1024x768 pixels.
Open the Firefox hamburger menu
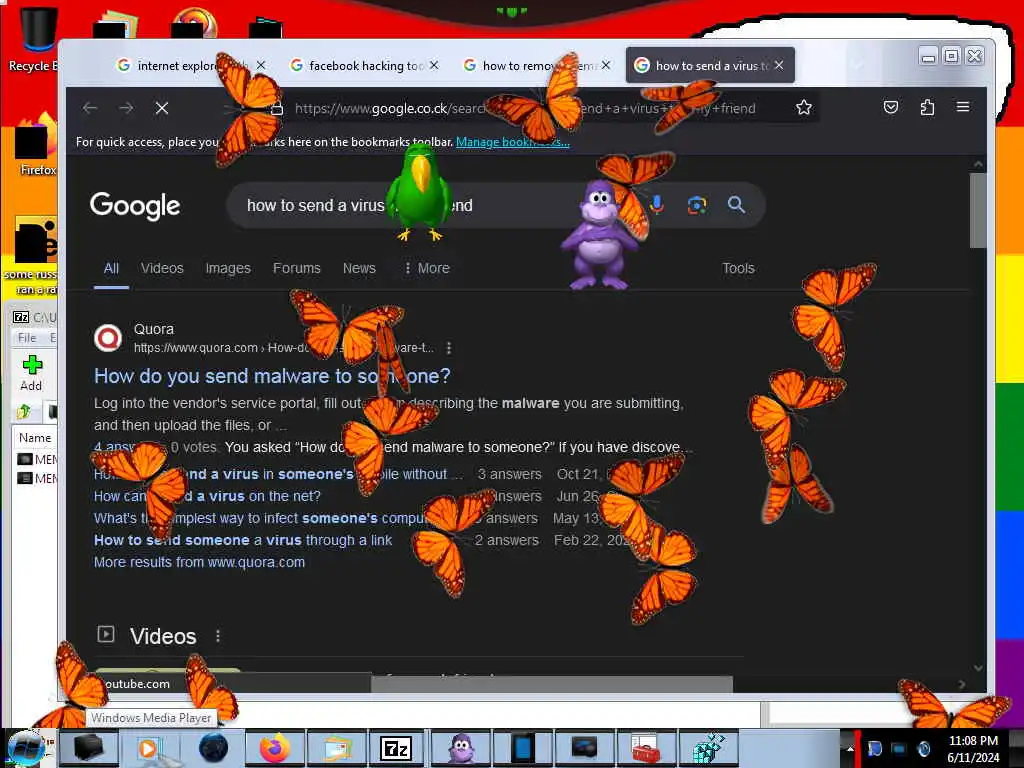pos(963,107)
